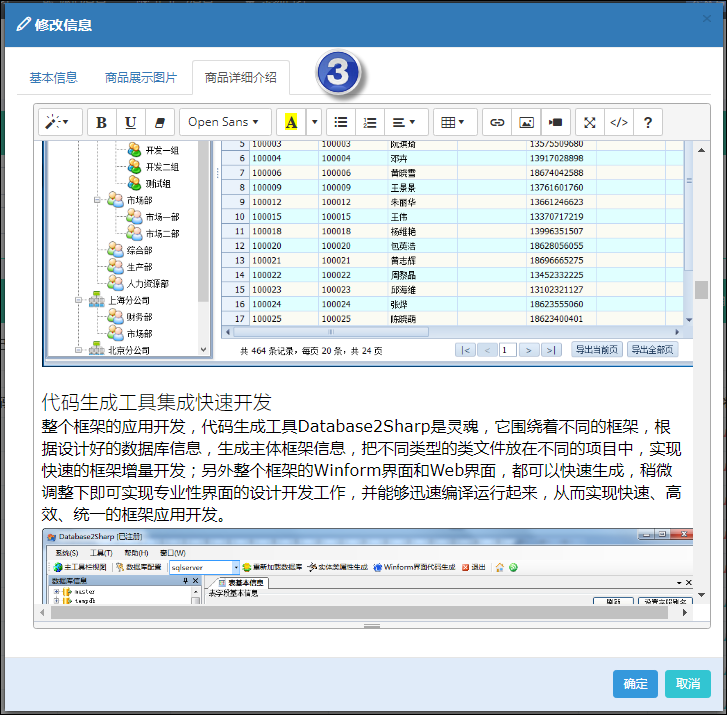Click the 确定 button

pos(635,683)
